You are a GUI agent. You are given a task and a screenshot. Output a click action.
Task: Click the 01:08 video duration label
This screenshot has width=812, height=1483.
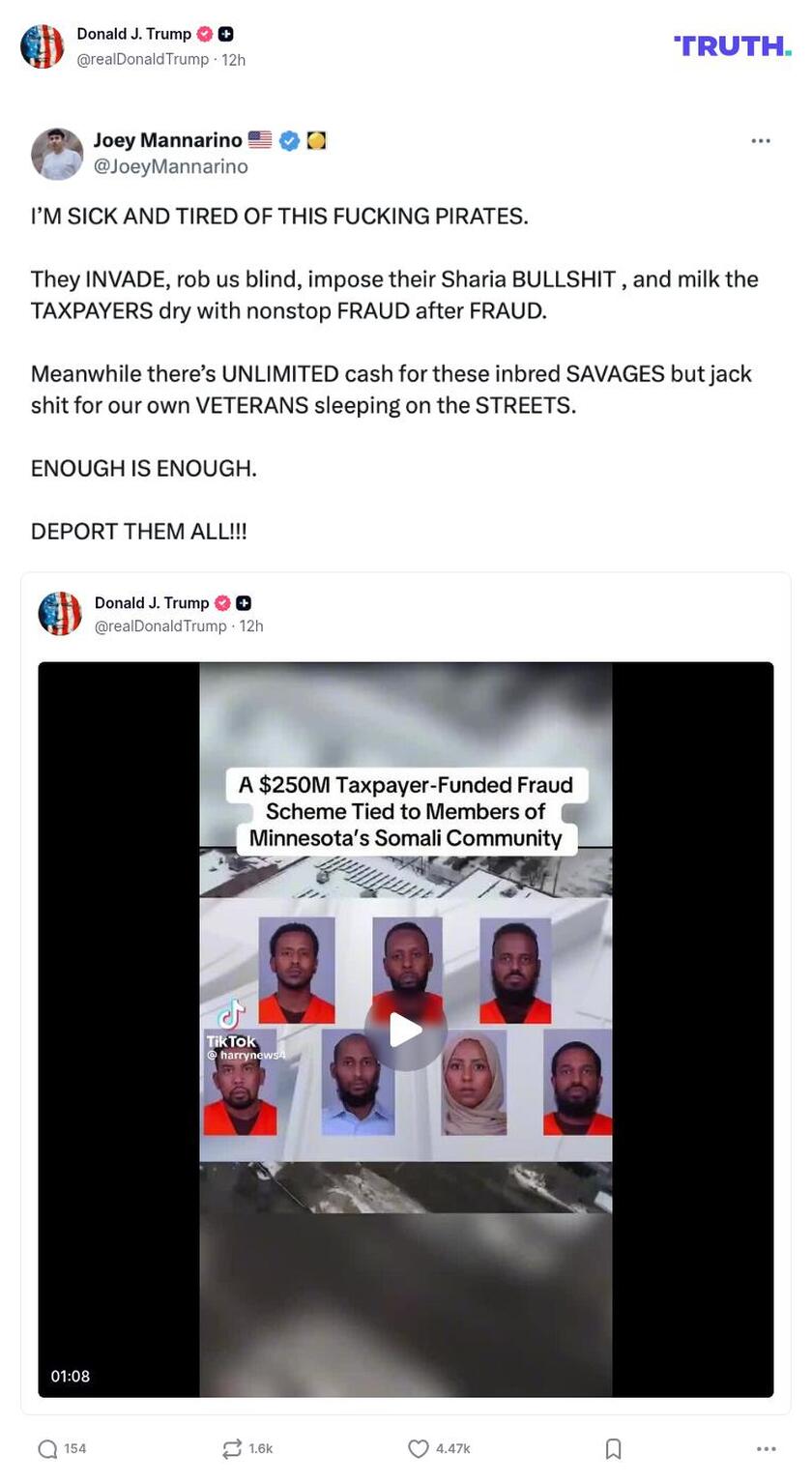71,1376
